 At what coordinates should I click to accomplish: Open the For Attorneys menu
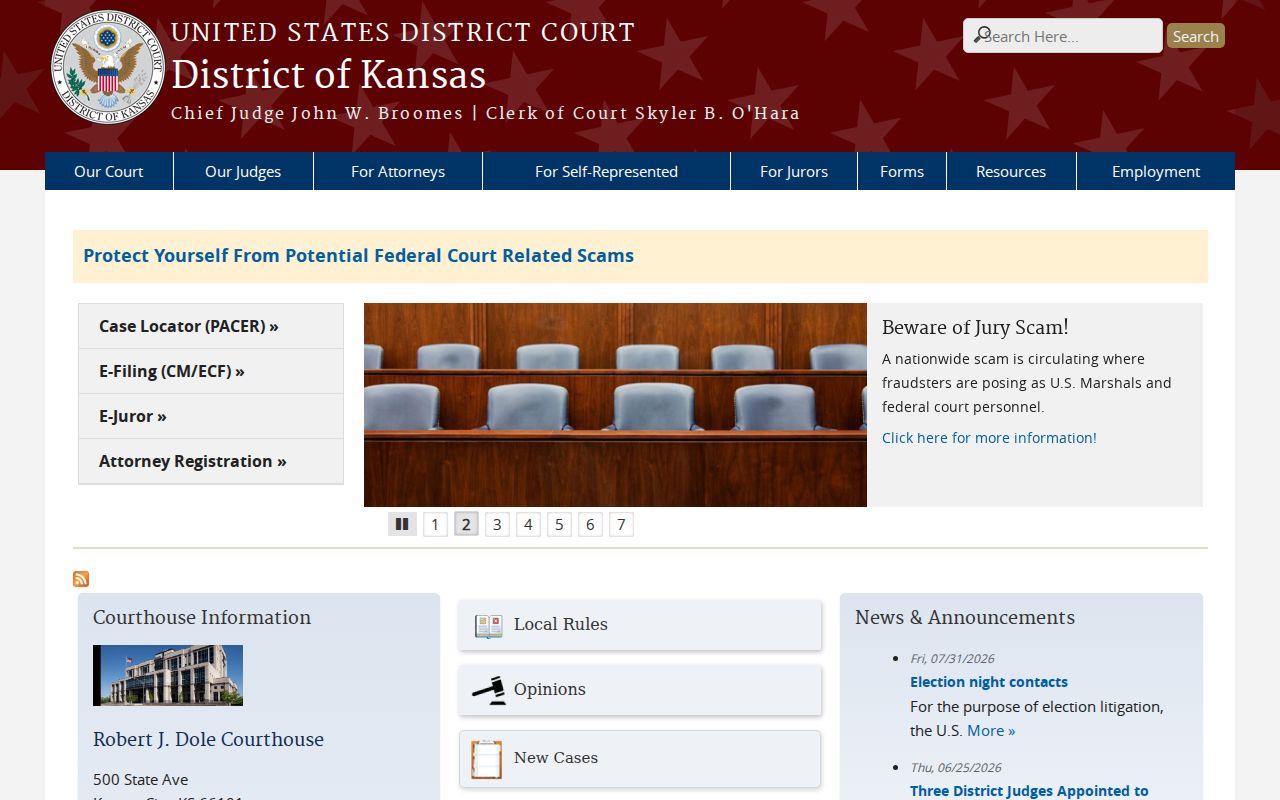[x=398, y=171]
